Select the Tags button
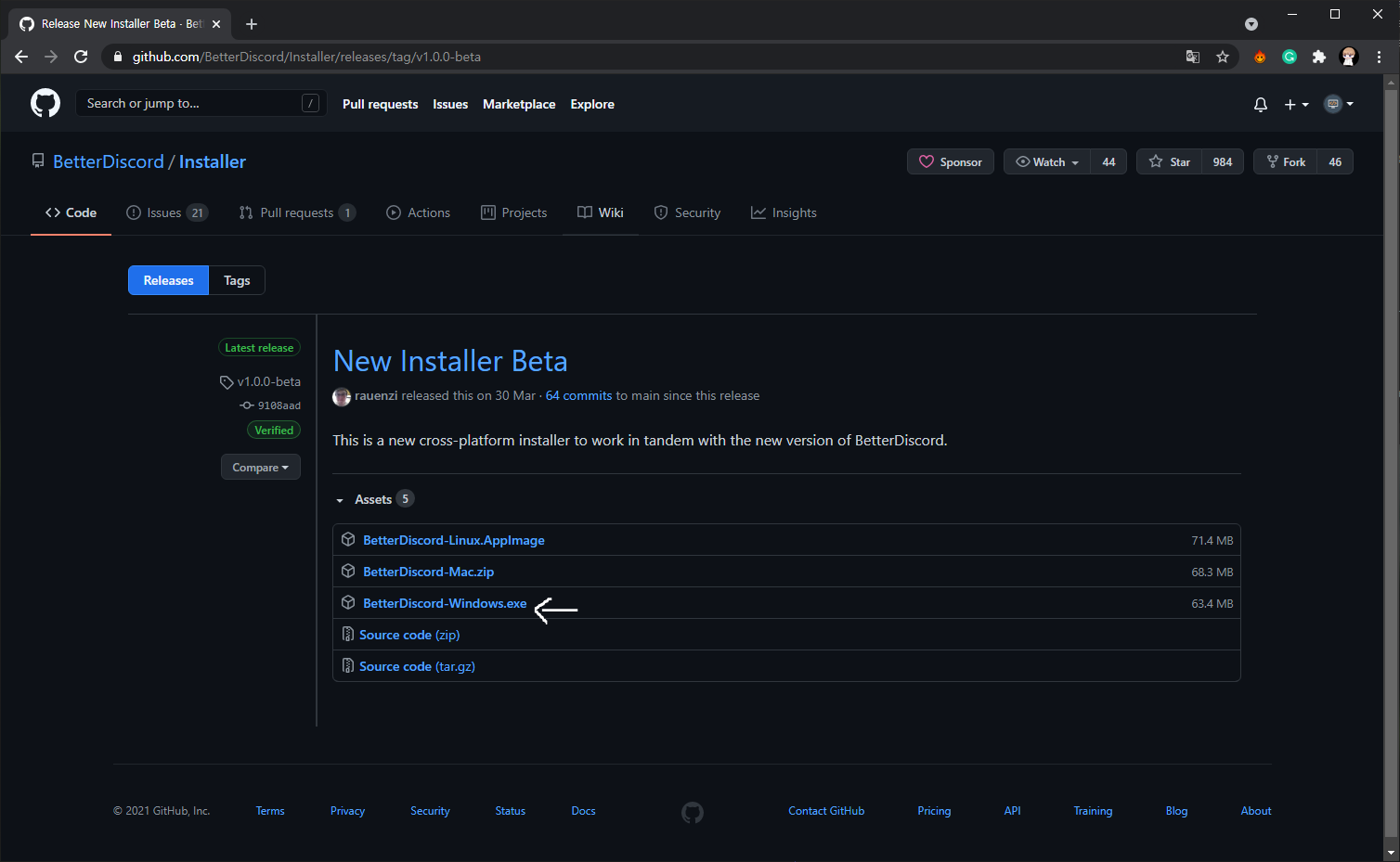 coord(237,280)
